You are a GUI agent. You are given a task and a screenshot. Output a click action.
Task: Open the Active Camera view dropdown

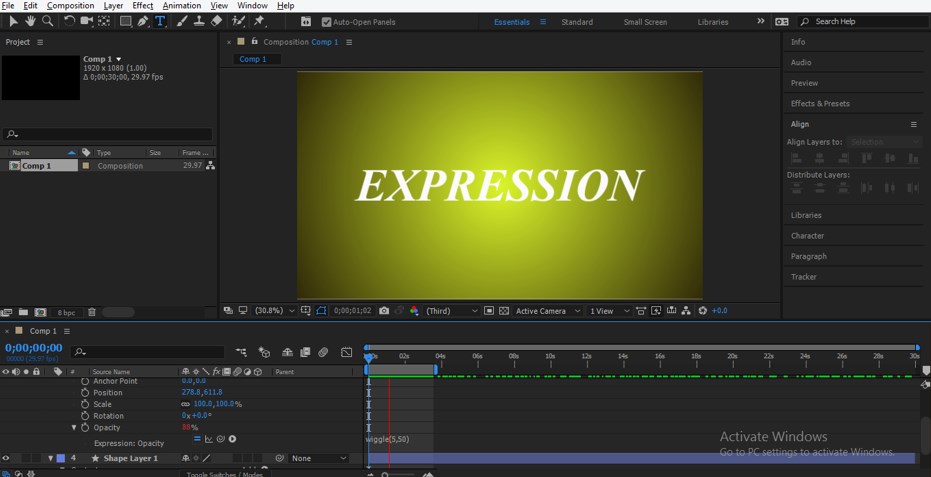[546, 311]
